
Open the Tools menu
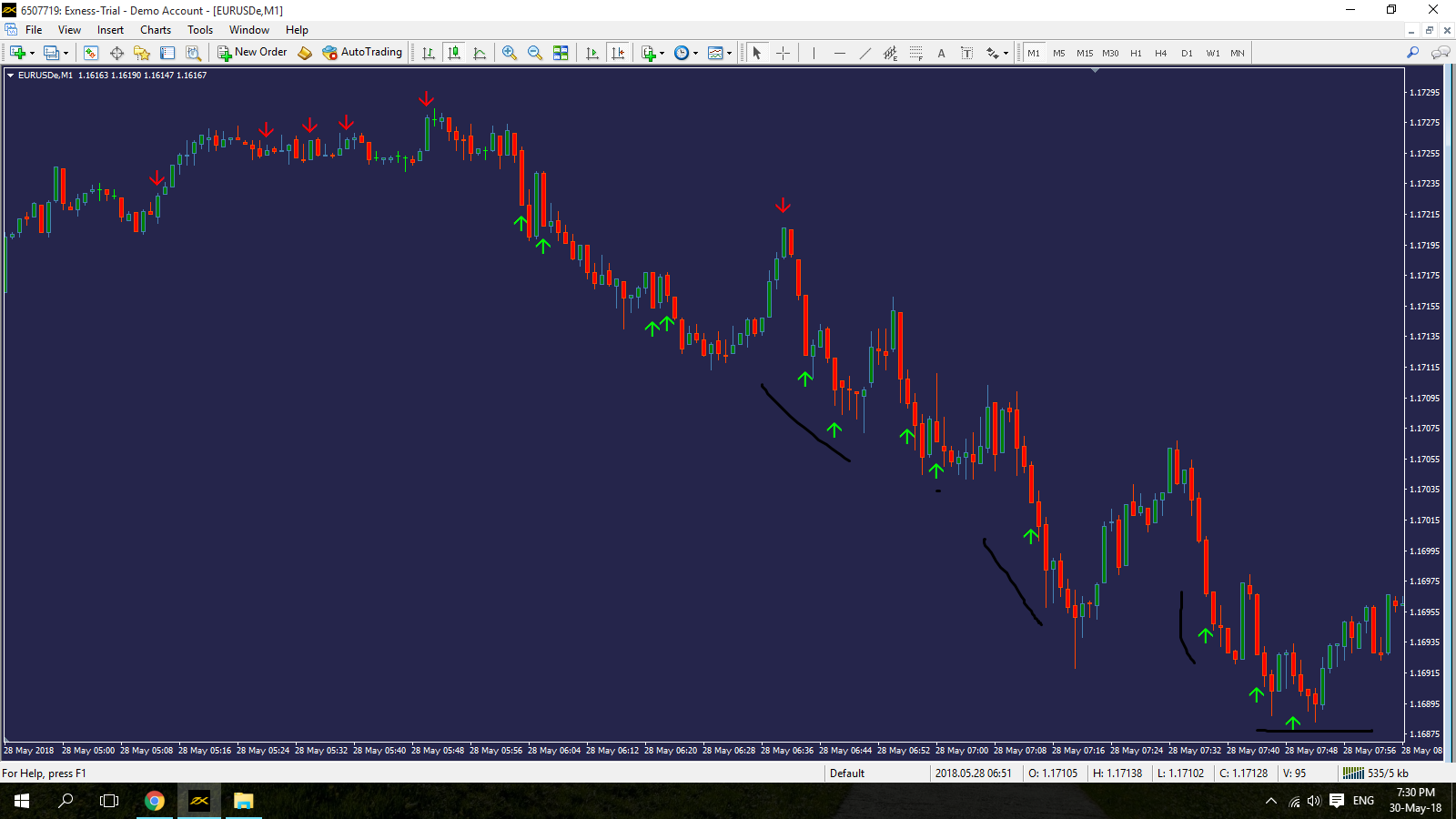coord(200,30)
